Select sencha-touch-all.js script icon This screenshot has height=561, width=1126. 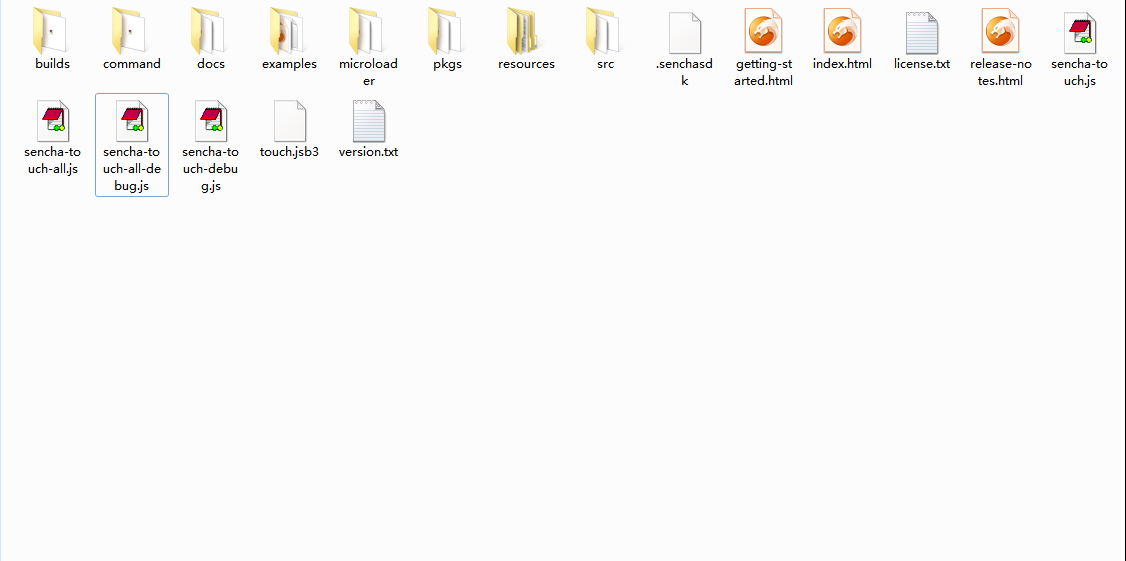click(x=52, y=121)
